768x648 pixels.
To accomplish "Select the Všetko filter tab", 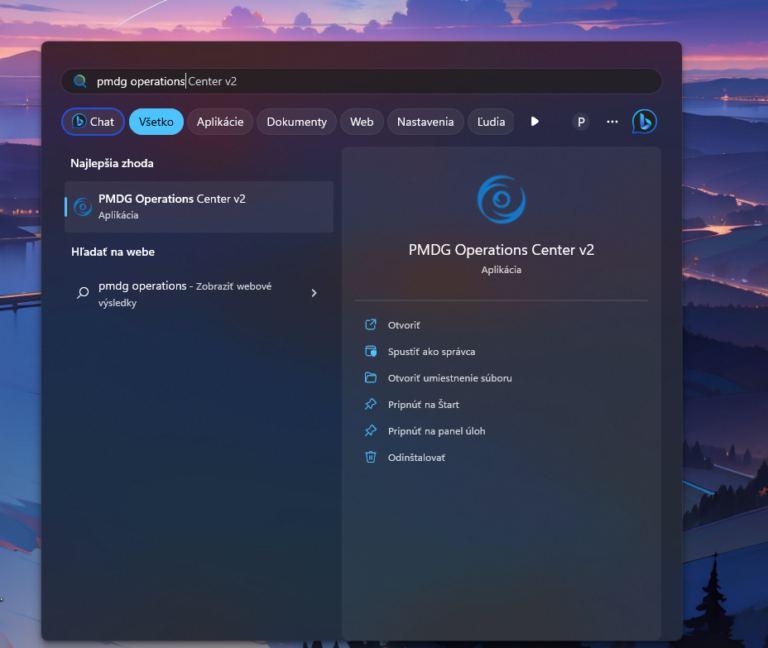I will (x=156, y=121).
